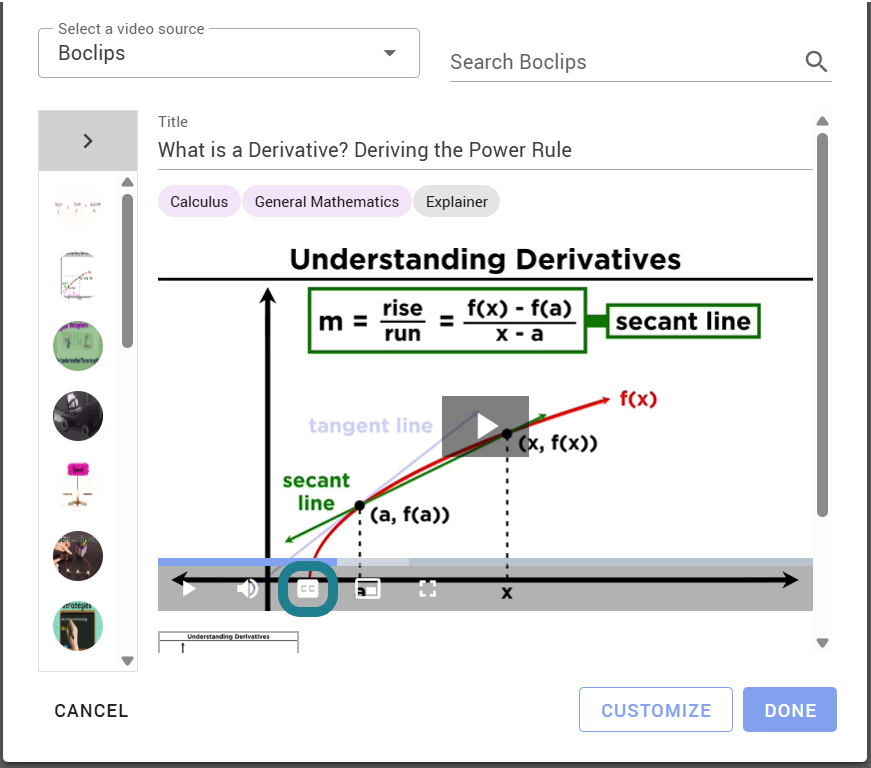This screenshot has height=768, width=871.
Task: Play the video from the control bar
Action: point(189,589)
